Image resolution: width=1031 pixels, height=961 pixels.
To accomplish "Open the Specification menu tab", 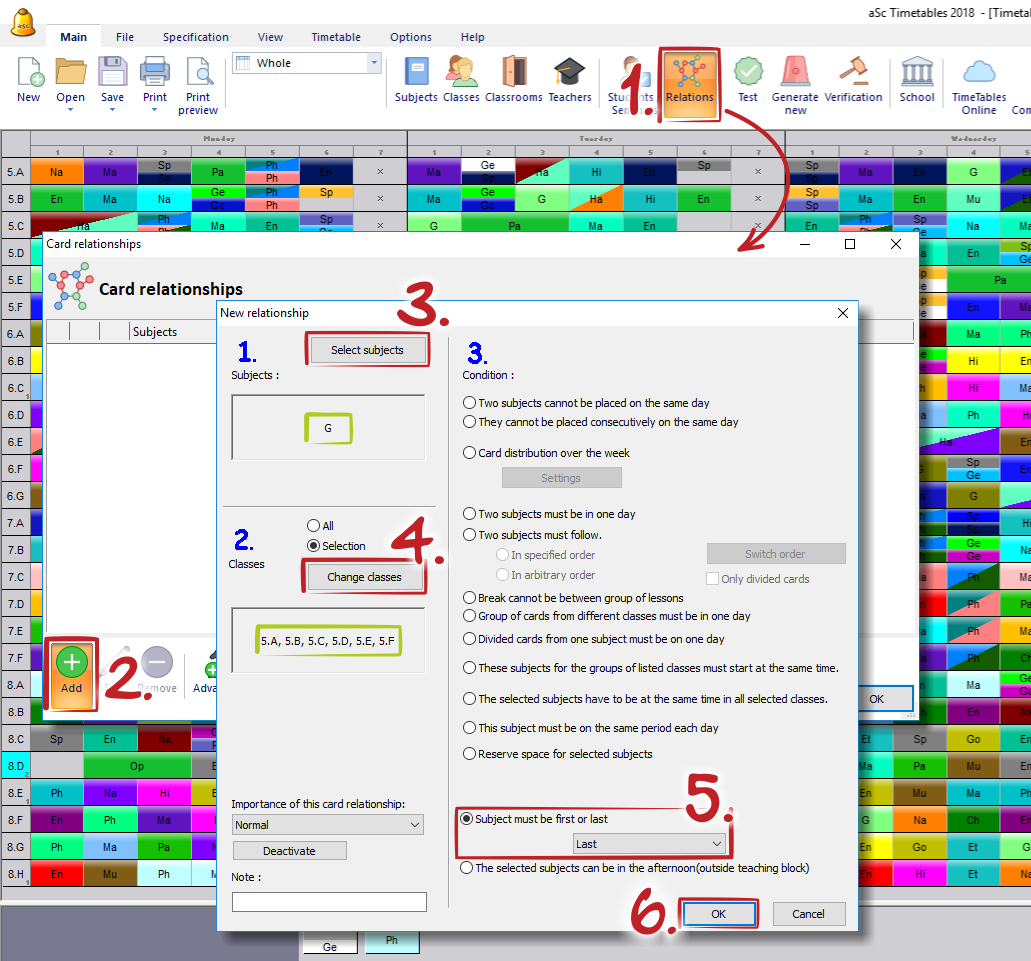I will [196, 37].
